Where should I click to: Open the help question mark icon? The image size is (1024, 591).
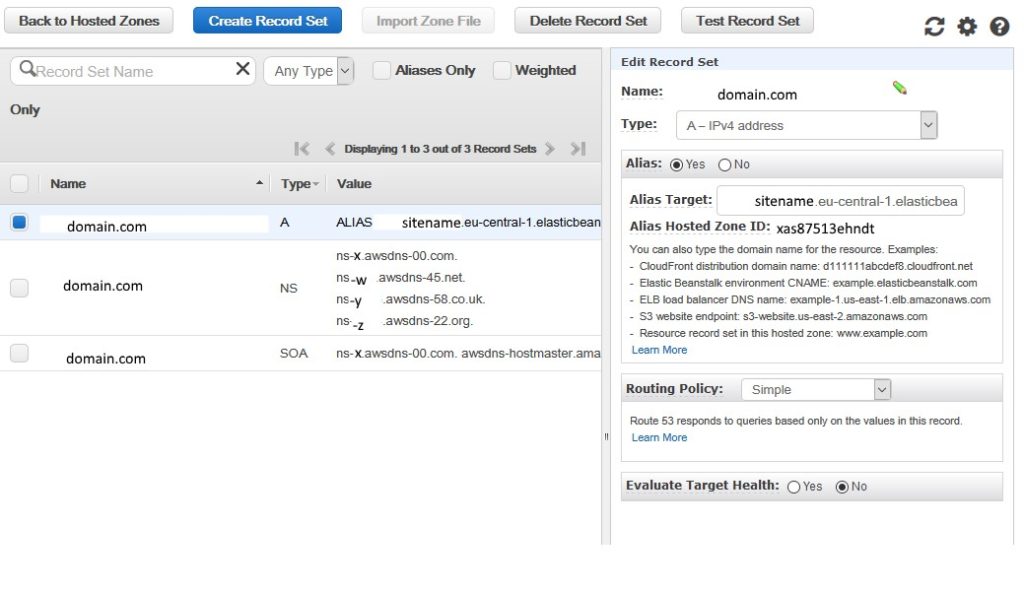pos(999,27)
